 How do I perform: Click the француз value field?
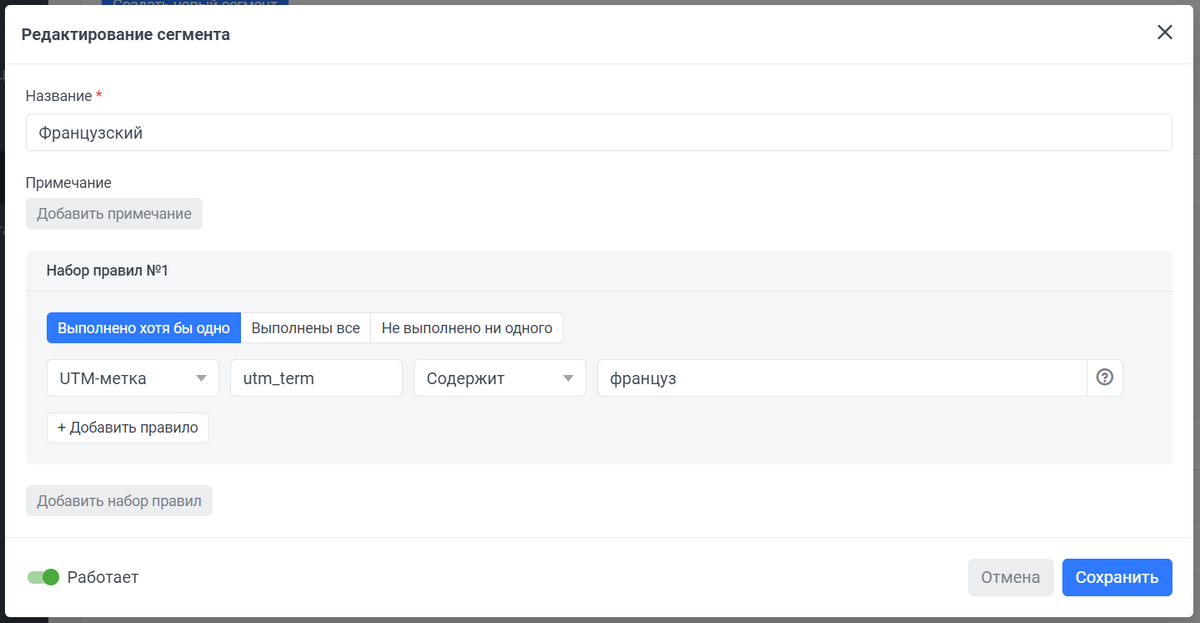point(842,378)
